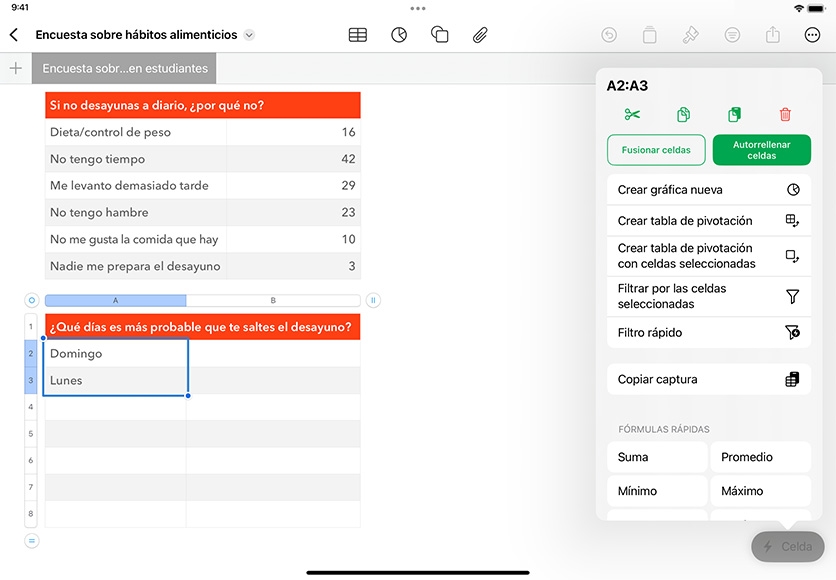Select cell with value 16
Screen dimensions: 836x580
[294, 132]
